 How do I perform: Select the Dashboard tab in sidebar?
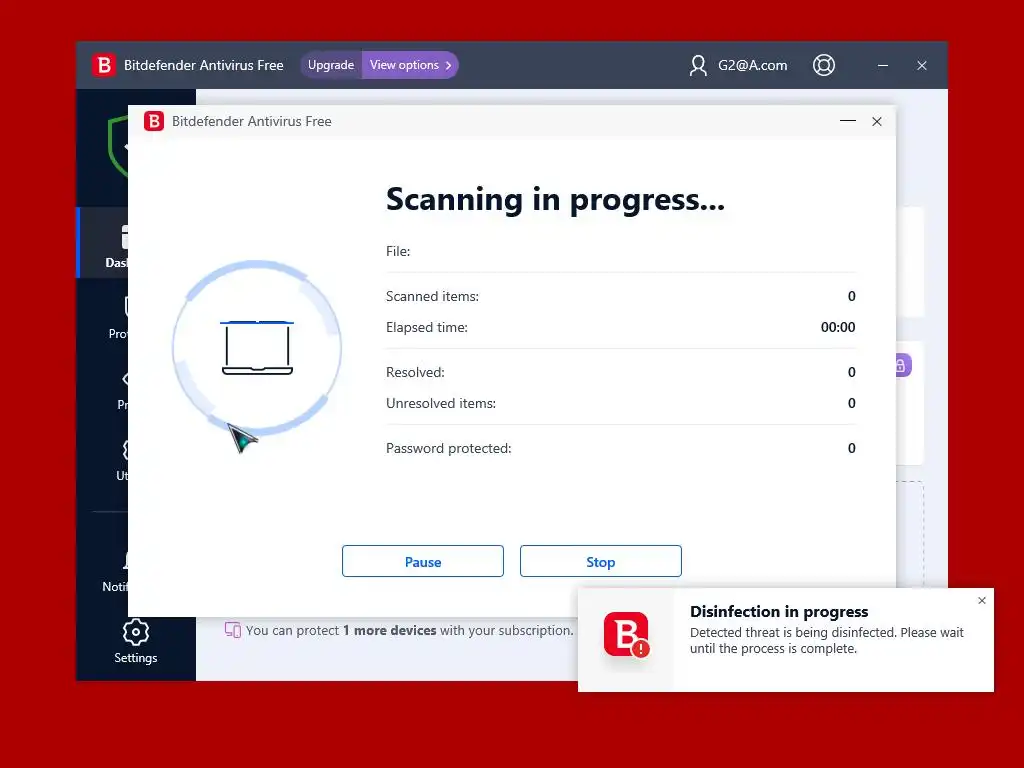click(104, 243)
